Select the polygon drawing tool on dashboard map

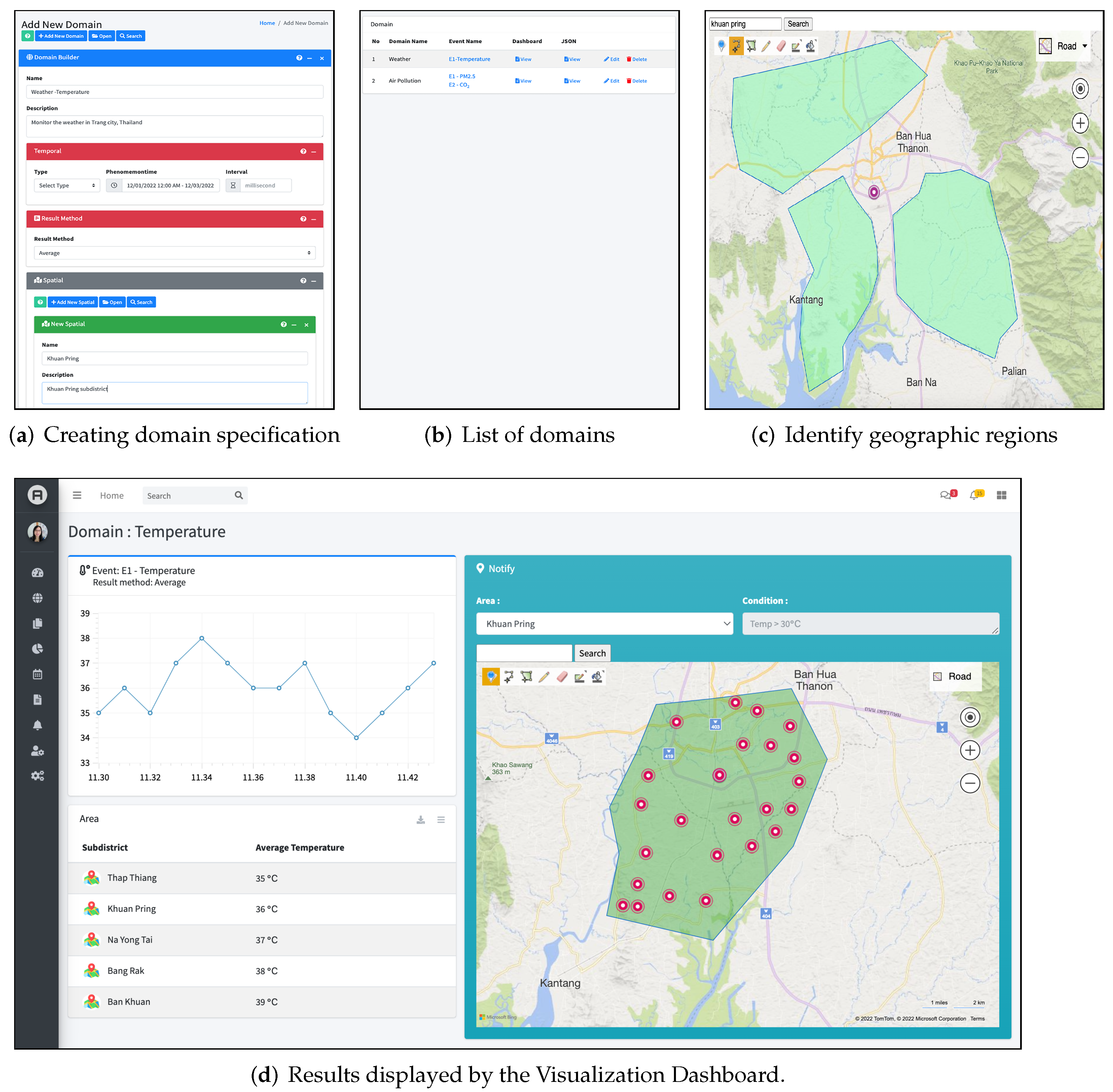[x=526, y=677]
